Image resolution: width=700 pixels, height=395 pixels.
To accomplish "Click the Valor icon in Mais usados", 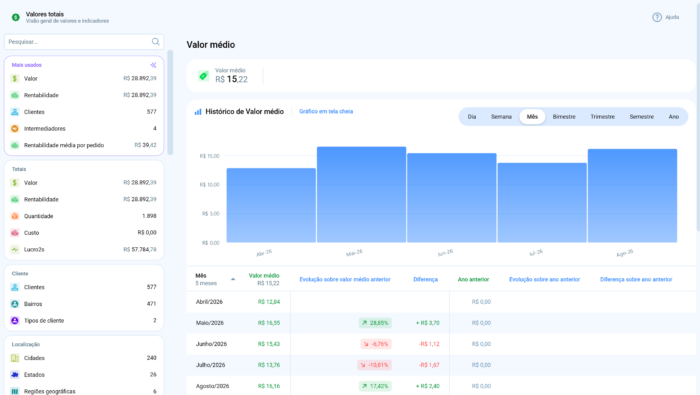I will pyautogui.click(x=15, y=79).
